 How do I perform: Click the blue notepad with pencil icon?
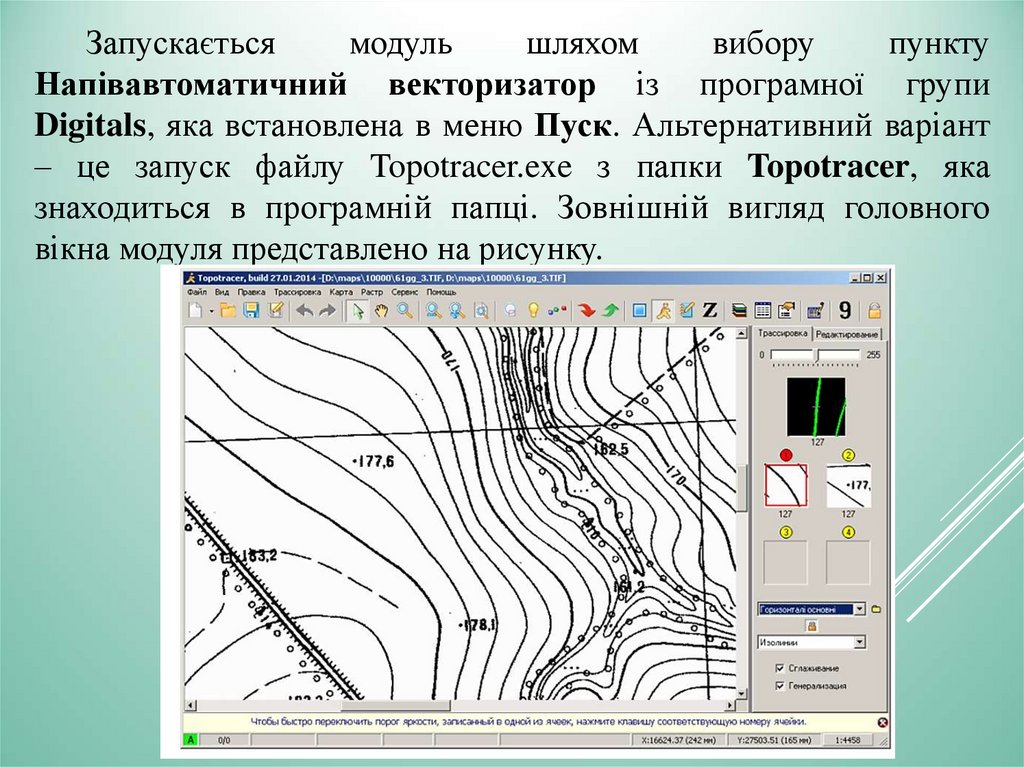[686, 311]
